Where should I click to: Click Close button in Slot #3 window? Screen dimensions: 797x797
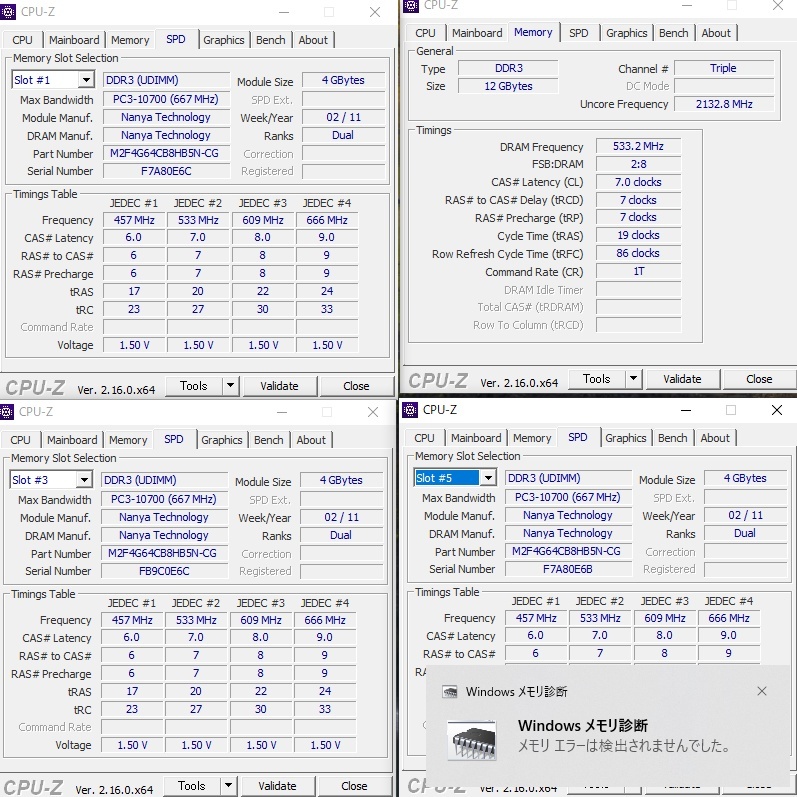354,786
